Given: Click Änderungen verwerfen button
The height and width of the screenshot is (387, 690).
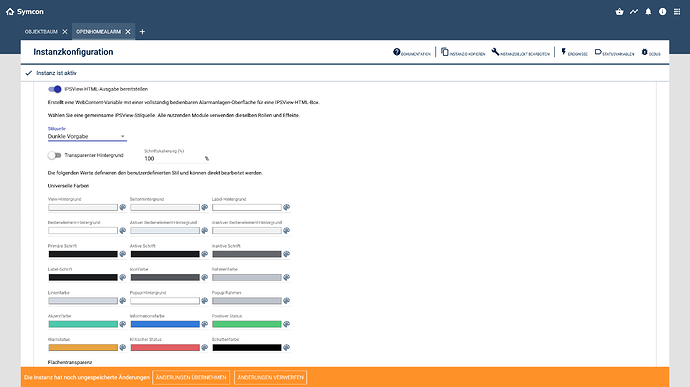Looking at the screenshot, I should (x=271, y=377).
